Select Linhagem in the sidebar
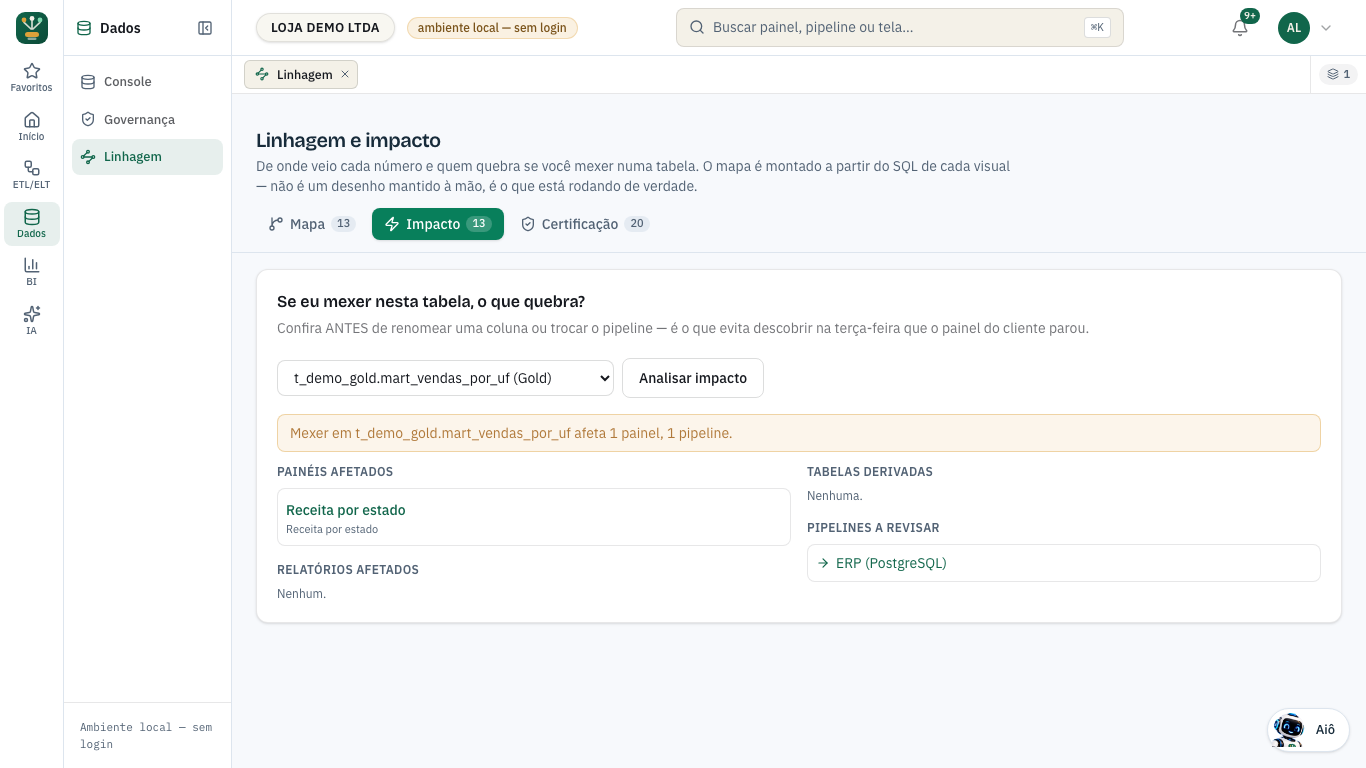The image size is (1366, 768). pos(147,157)
